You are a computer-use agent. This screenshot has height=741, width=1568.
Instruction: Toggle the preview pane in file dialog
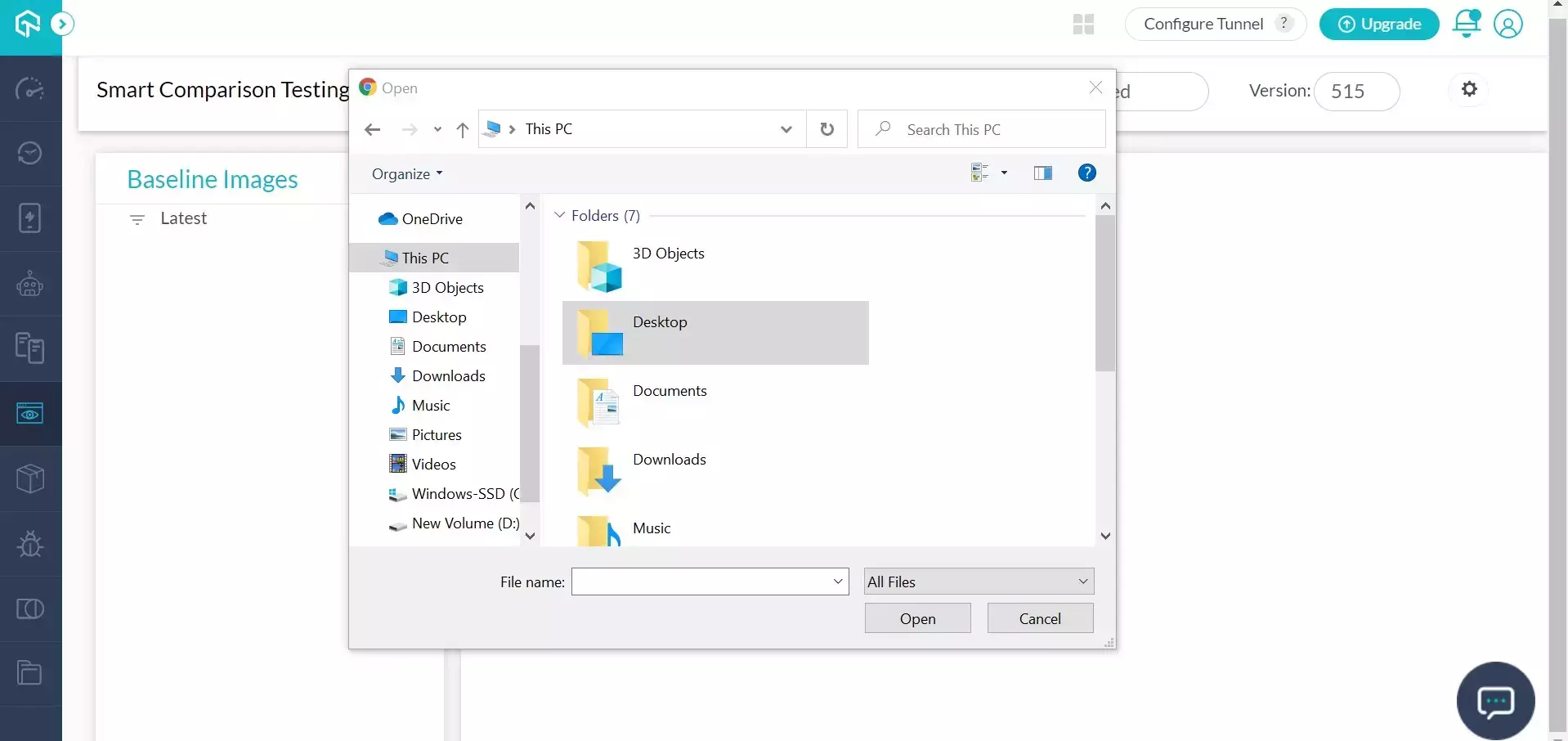coord(1042,173)
